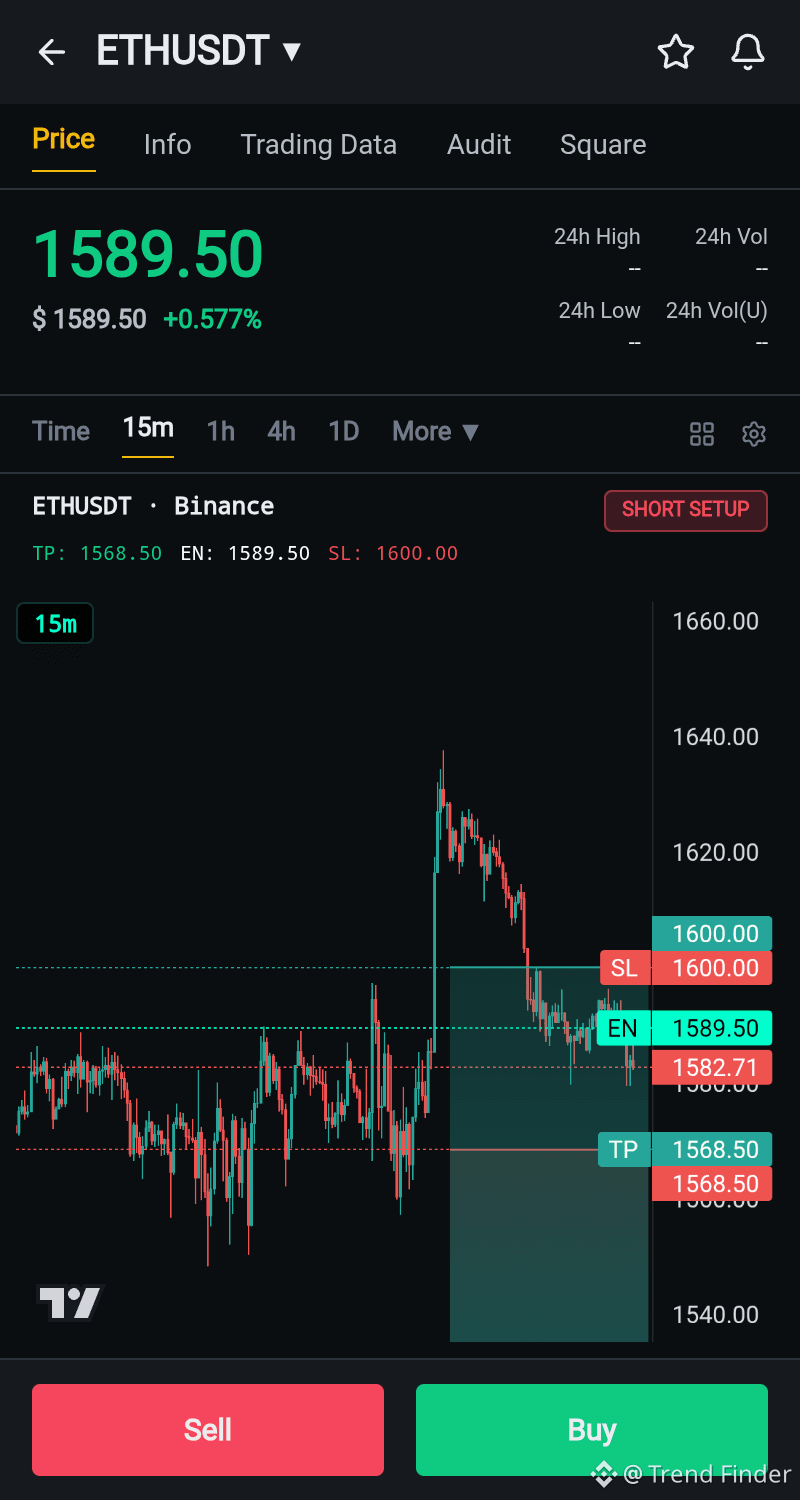Switch to the Info tab
800x1500 pixels.
tap(167, 145)
